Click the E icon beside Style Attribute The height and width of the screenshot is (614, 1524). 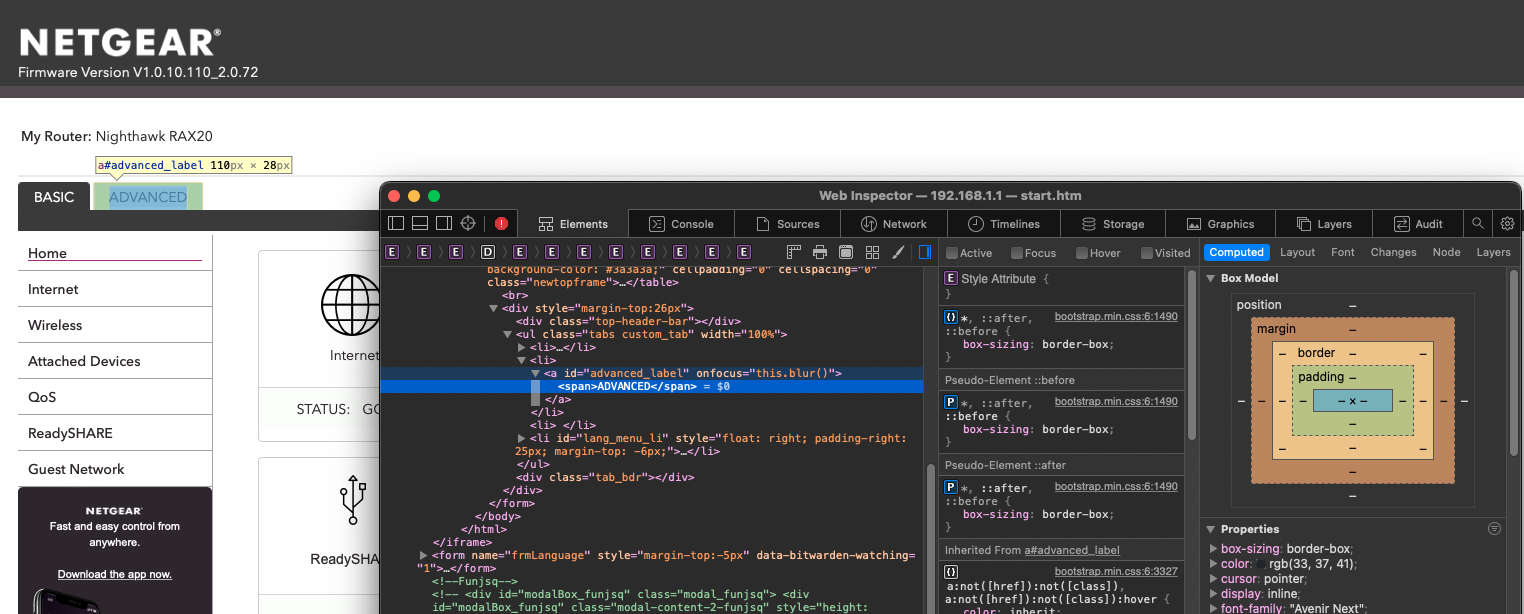point(951,279)
